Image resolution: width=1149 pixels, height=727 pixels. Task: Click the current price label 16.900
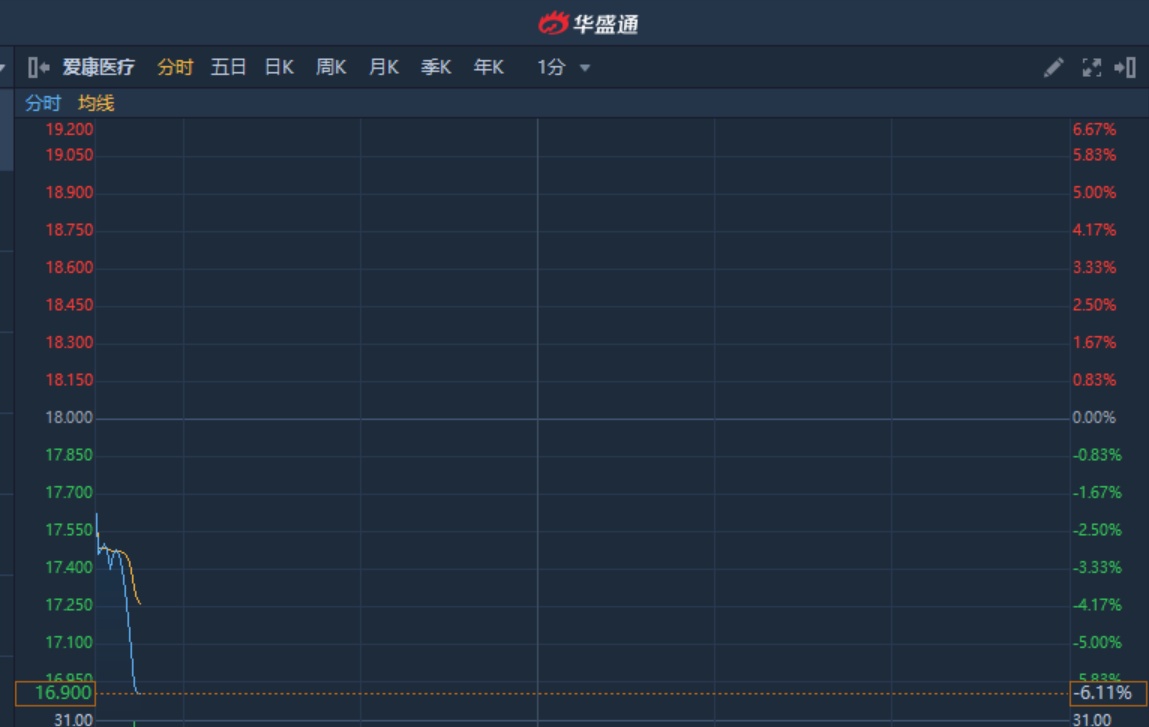coord(56,693)
